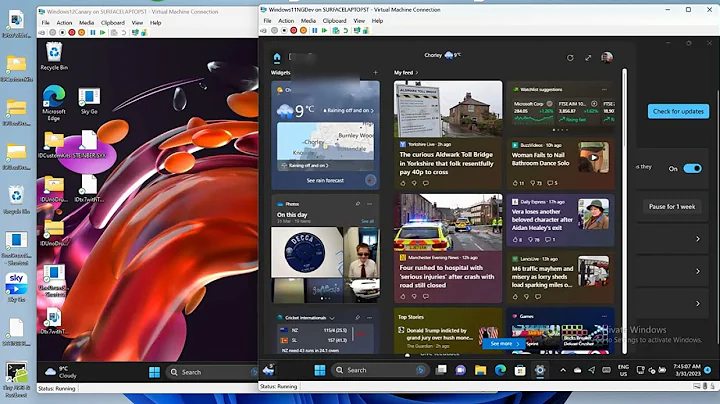Screen dimensions: 720x404
Task: Click widgets home icon in widgets board
Action: coord(277,57)
